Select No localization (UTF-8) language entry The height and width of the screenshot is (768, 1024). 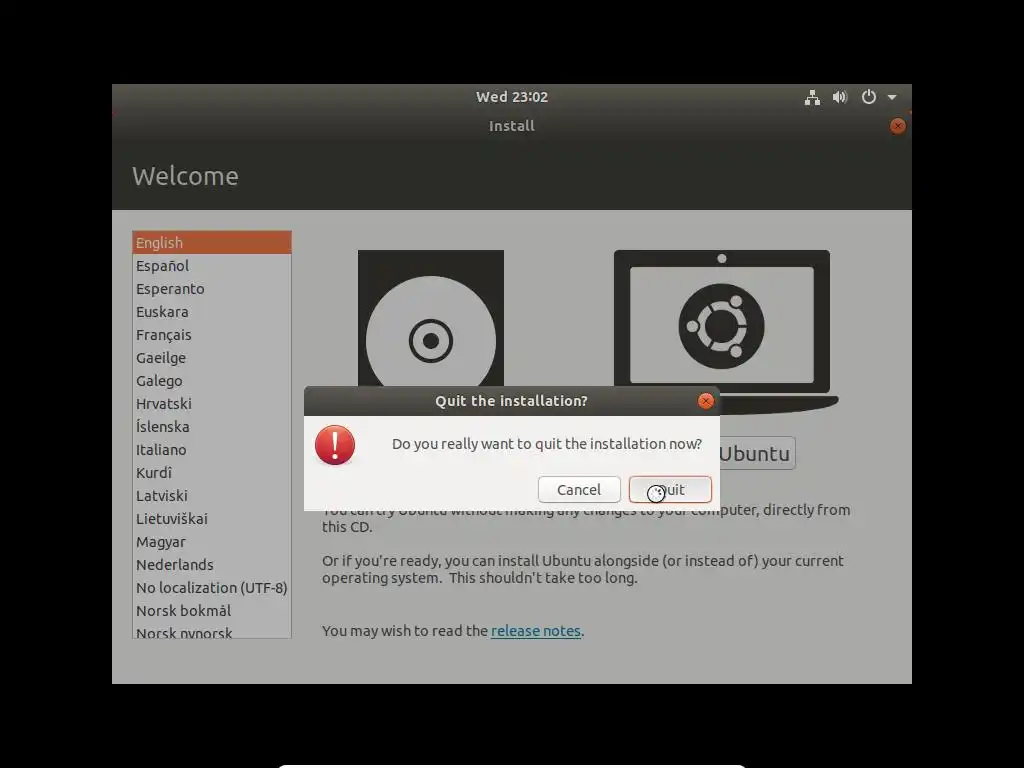pyautogui.click(x=212, y=588)
